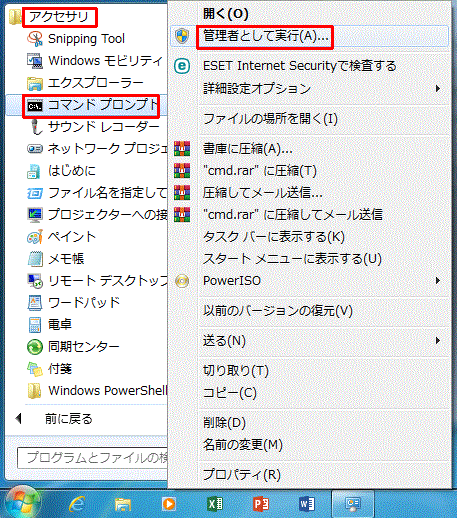457x518 pixels.
Task: Expand Windows PowerShell folder
Action: point(97,391)
